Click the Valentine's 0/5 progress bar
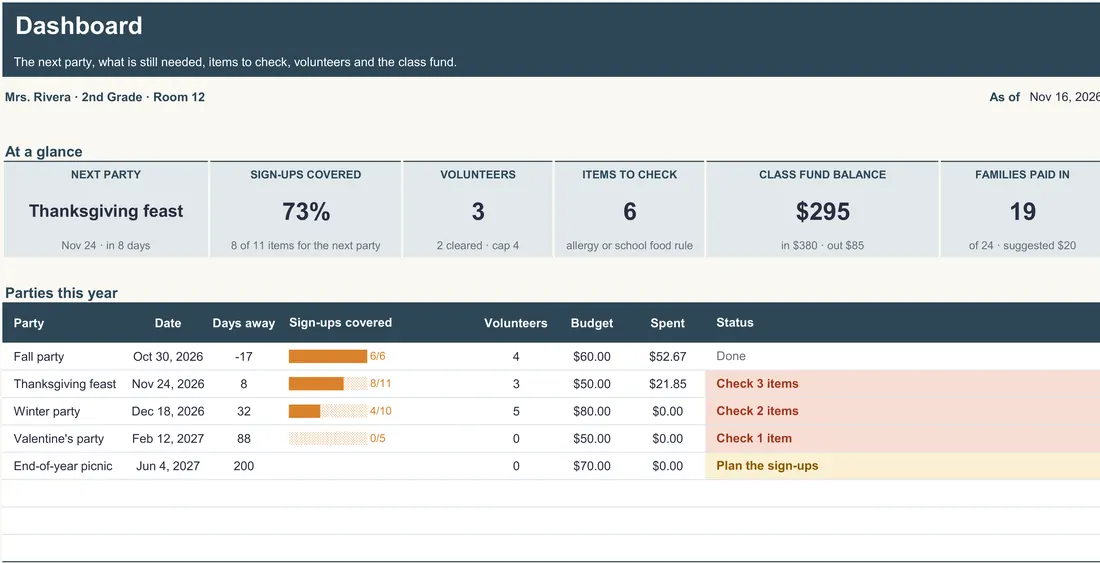This screenshot has height=563, width=1100. 328,438
